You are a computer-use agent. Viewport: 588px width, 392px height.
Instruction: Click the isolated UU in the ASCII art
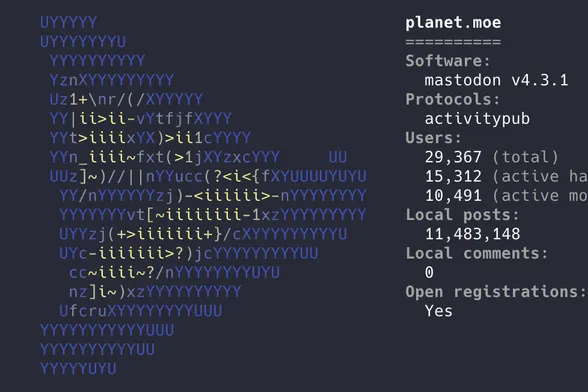pos(338,157)
